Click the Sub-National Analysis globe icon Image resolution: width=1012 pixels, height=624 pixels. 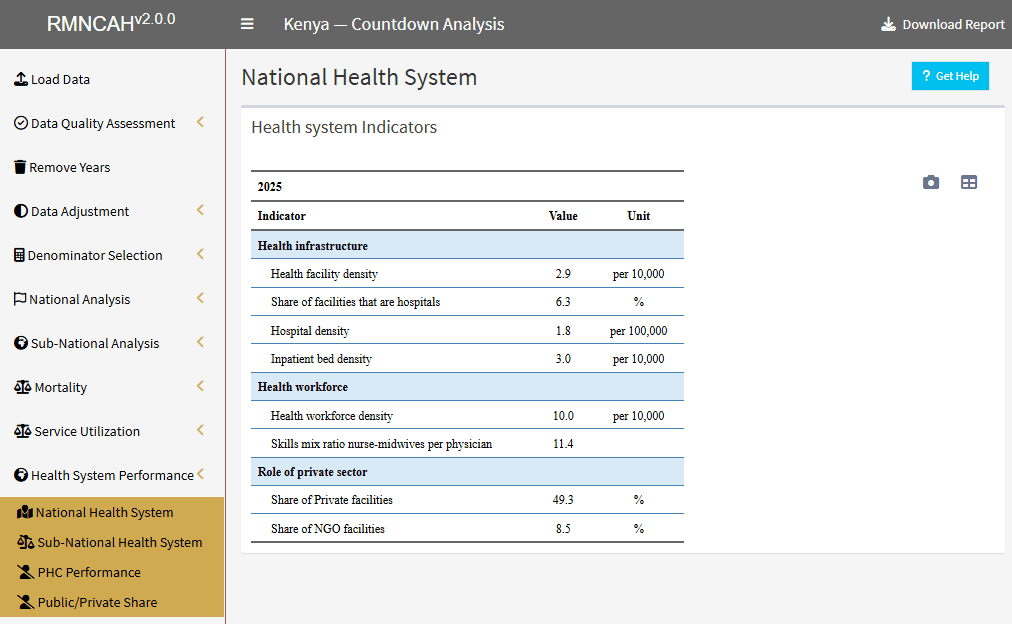(x=21, y=343)
